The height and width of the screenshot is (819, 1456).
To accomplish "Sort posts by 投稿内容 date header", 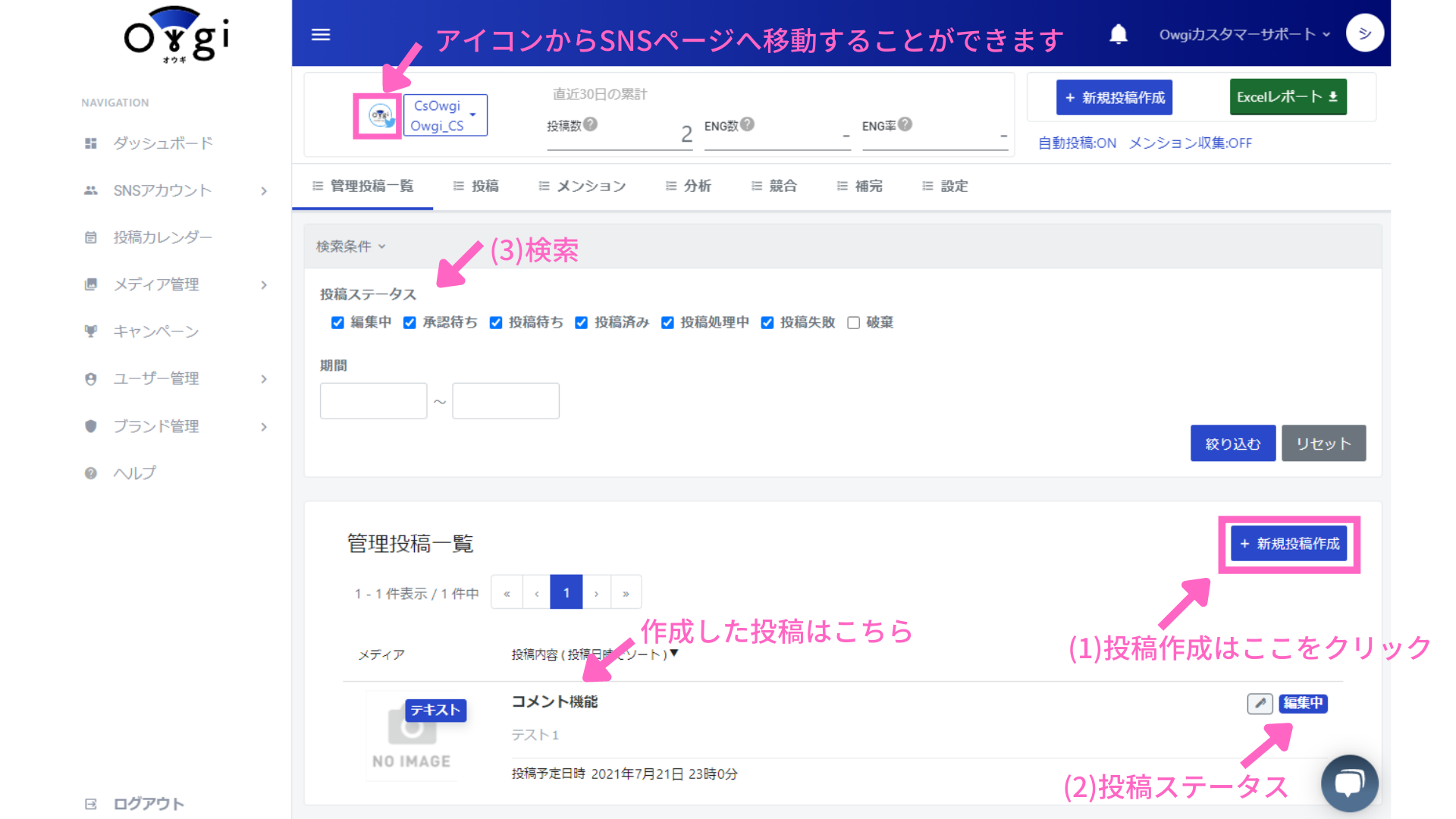I will click(x=595, y=654).
